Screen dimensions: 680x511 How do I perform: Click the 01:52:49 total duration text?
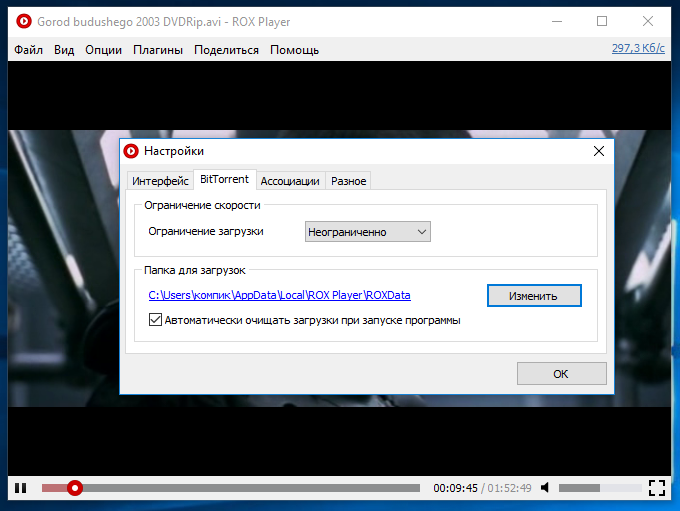pyautogui.click(x=509, y=488)
